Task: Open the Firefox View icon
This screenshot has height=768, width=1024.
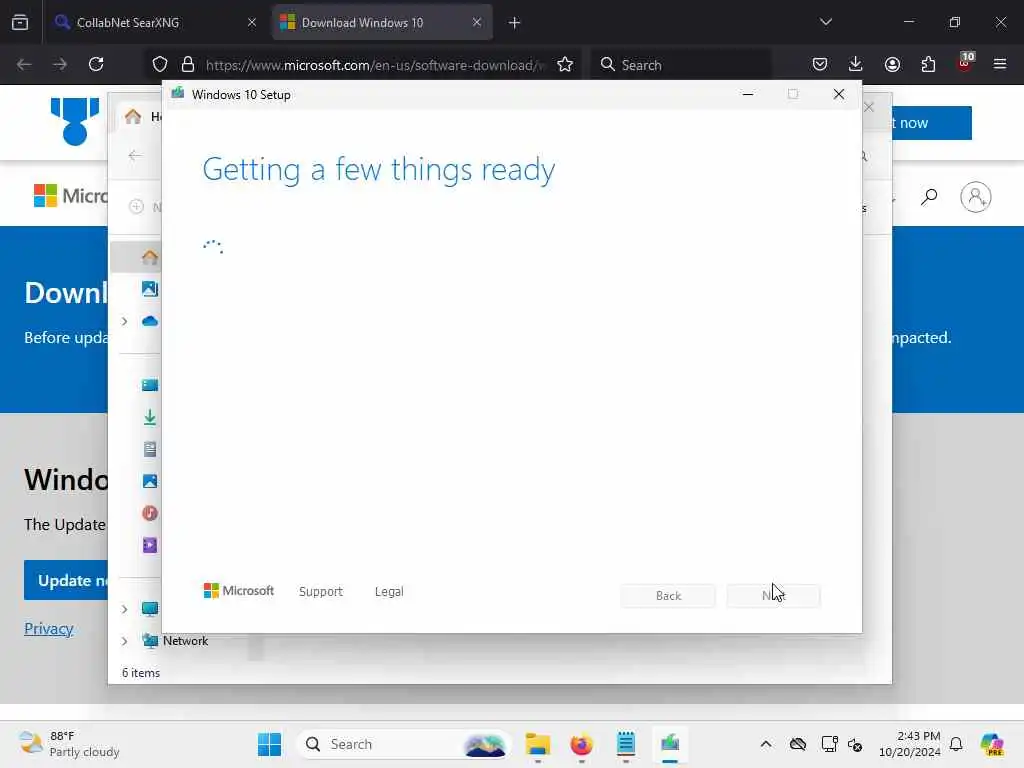Action: 20,22
